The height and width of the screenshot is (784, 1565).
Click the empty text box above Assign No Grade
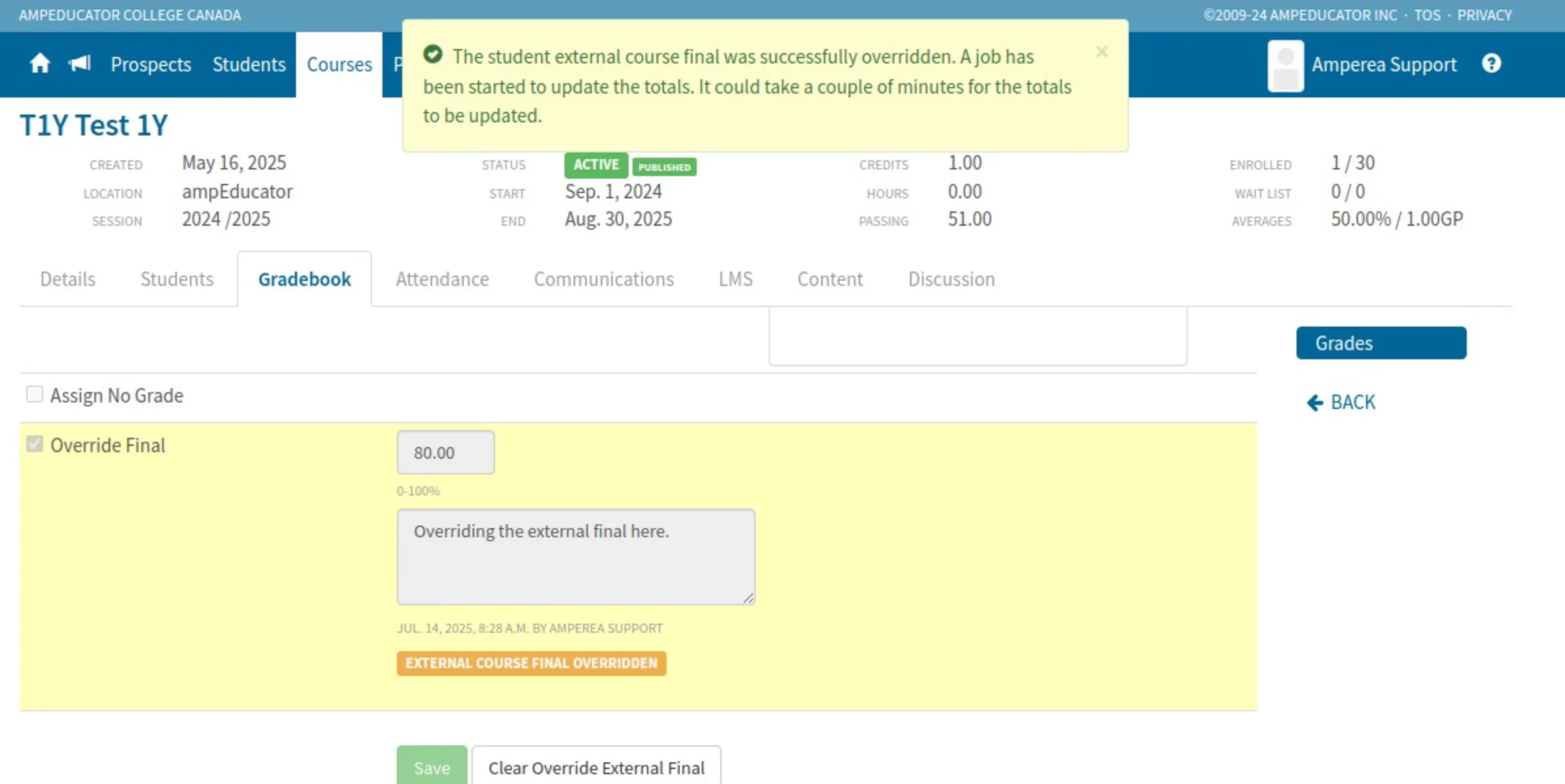click(978, 336)
